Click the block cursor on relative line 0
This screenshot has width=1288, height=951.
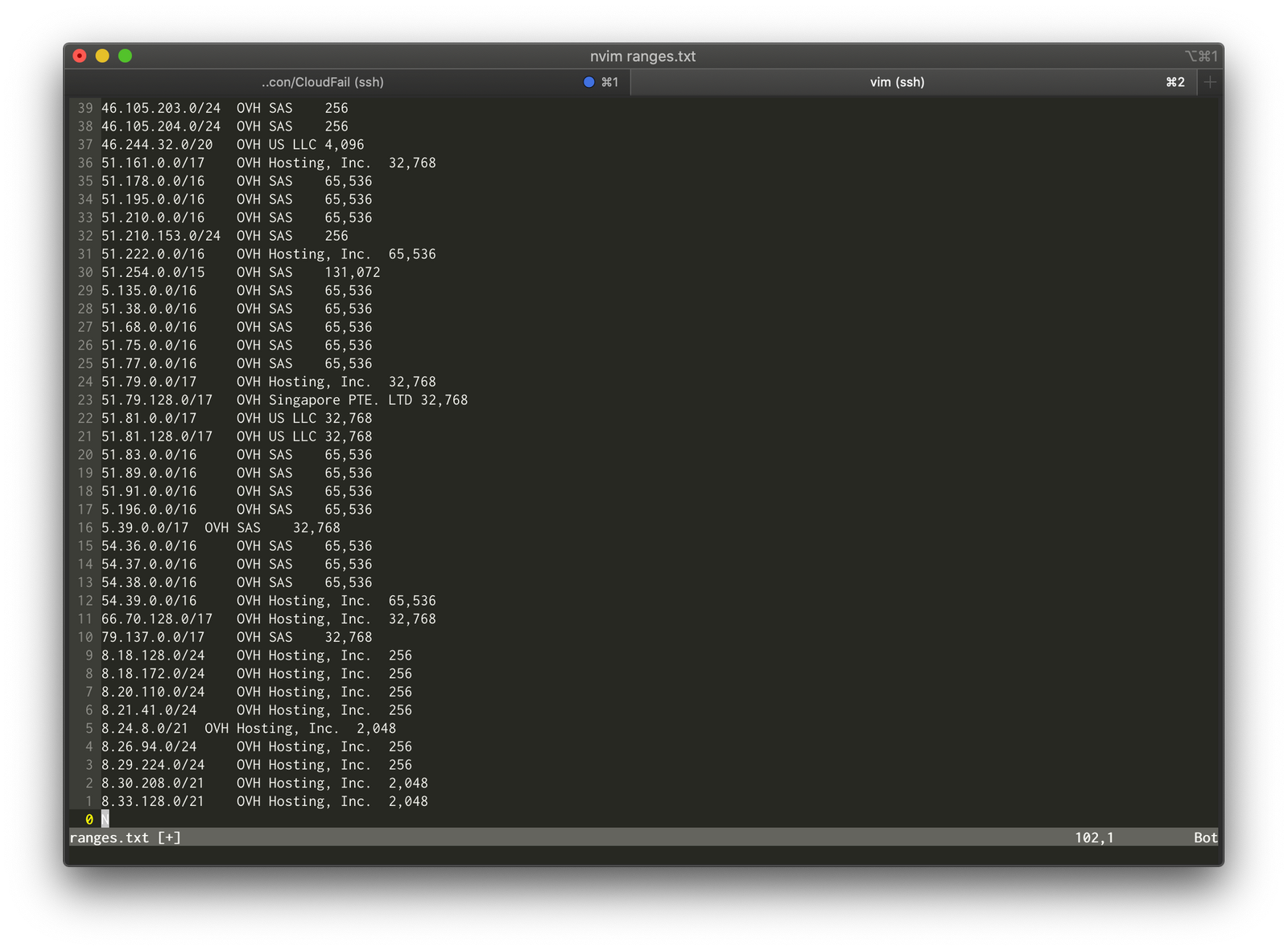(x=105, y=820)
